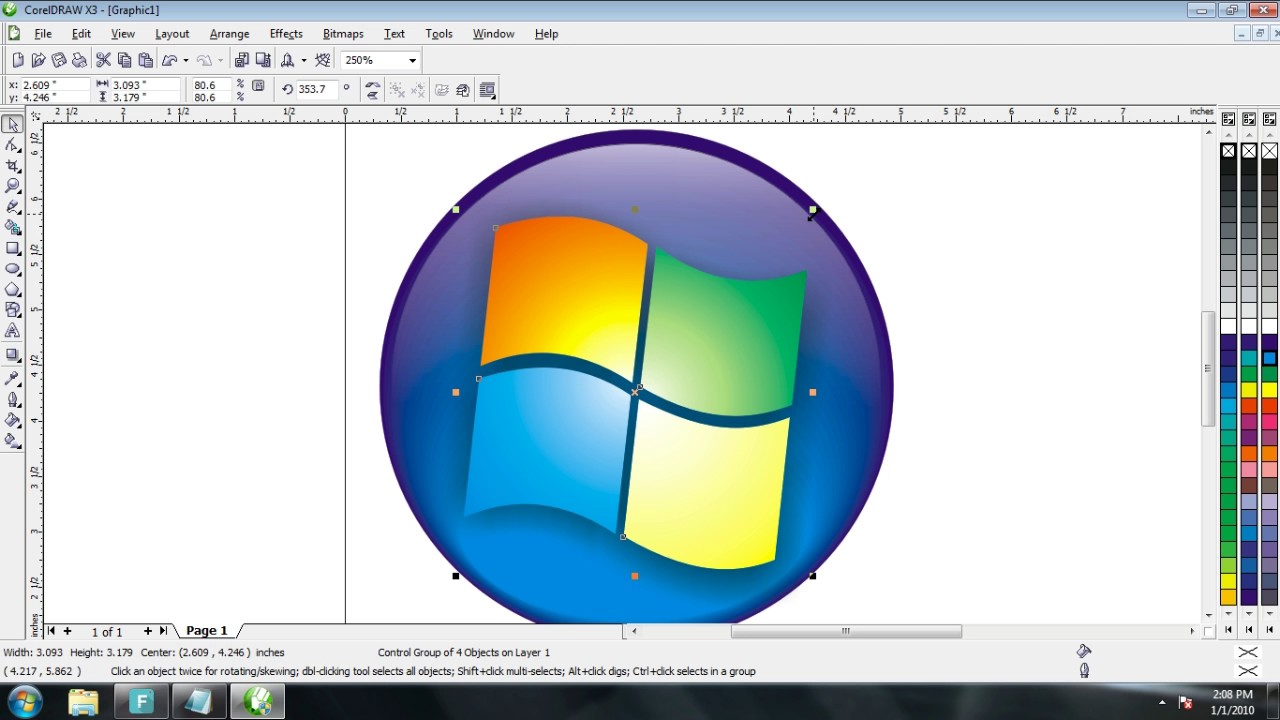
Task: Select the Eyedropper tool
Action: 12,379
